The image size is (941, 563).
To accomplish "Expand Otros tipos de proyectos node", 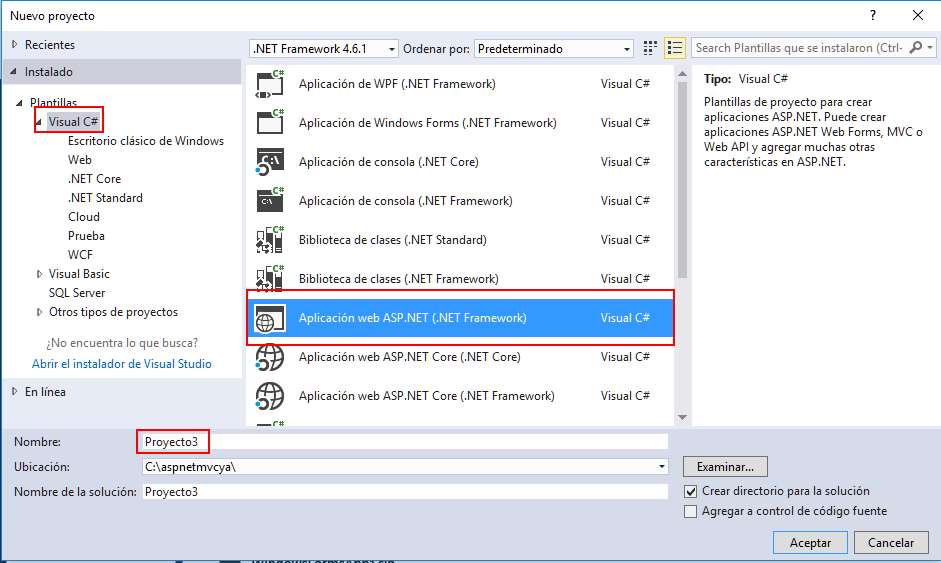I will point(40,312).
